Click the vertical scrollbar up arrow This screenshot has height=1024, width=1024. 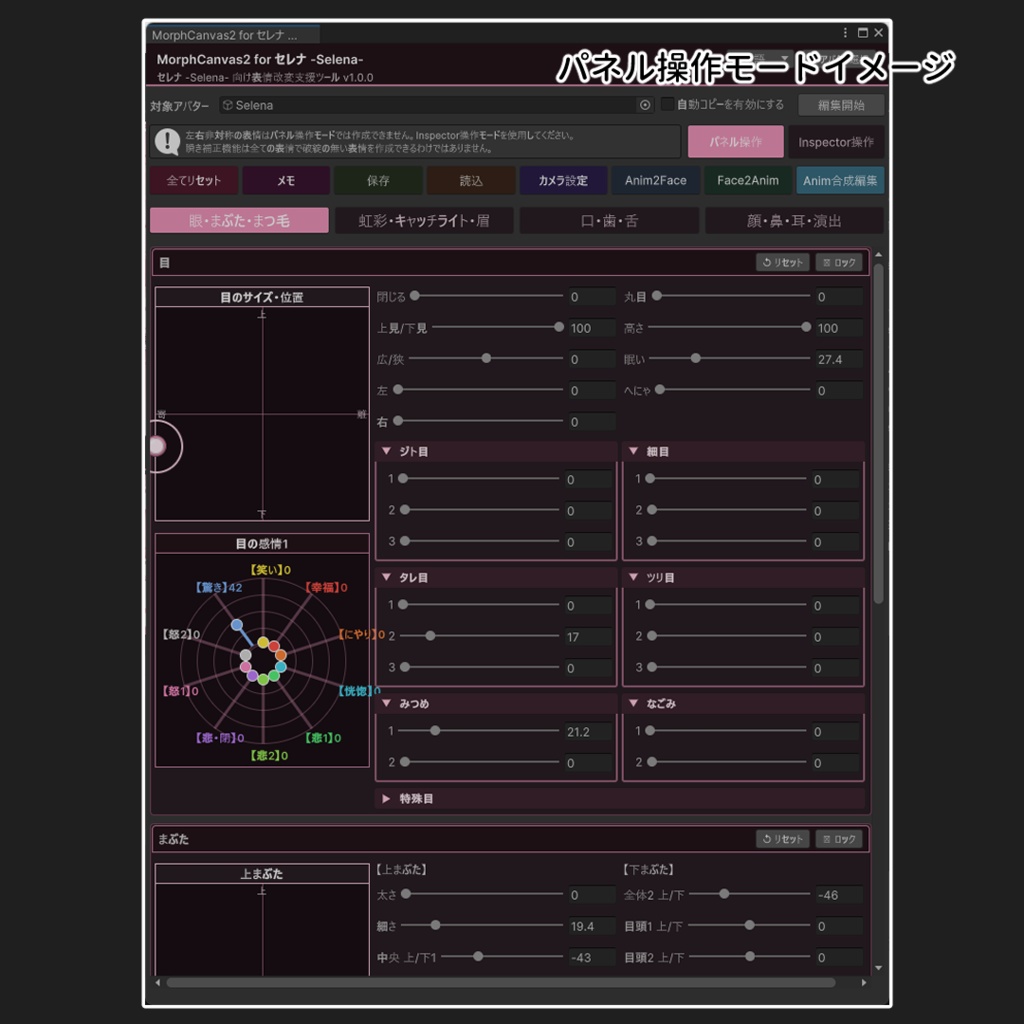878,254
